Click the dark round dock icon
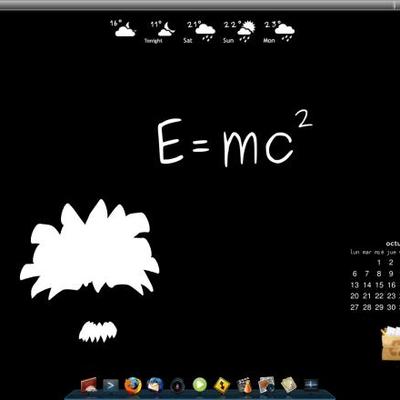The width and height of the screenshot is (400, 400). point(178,386)
